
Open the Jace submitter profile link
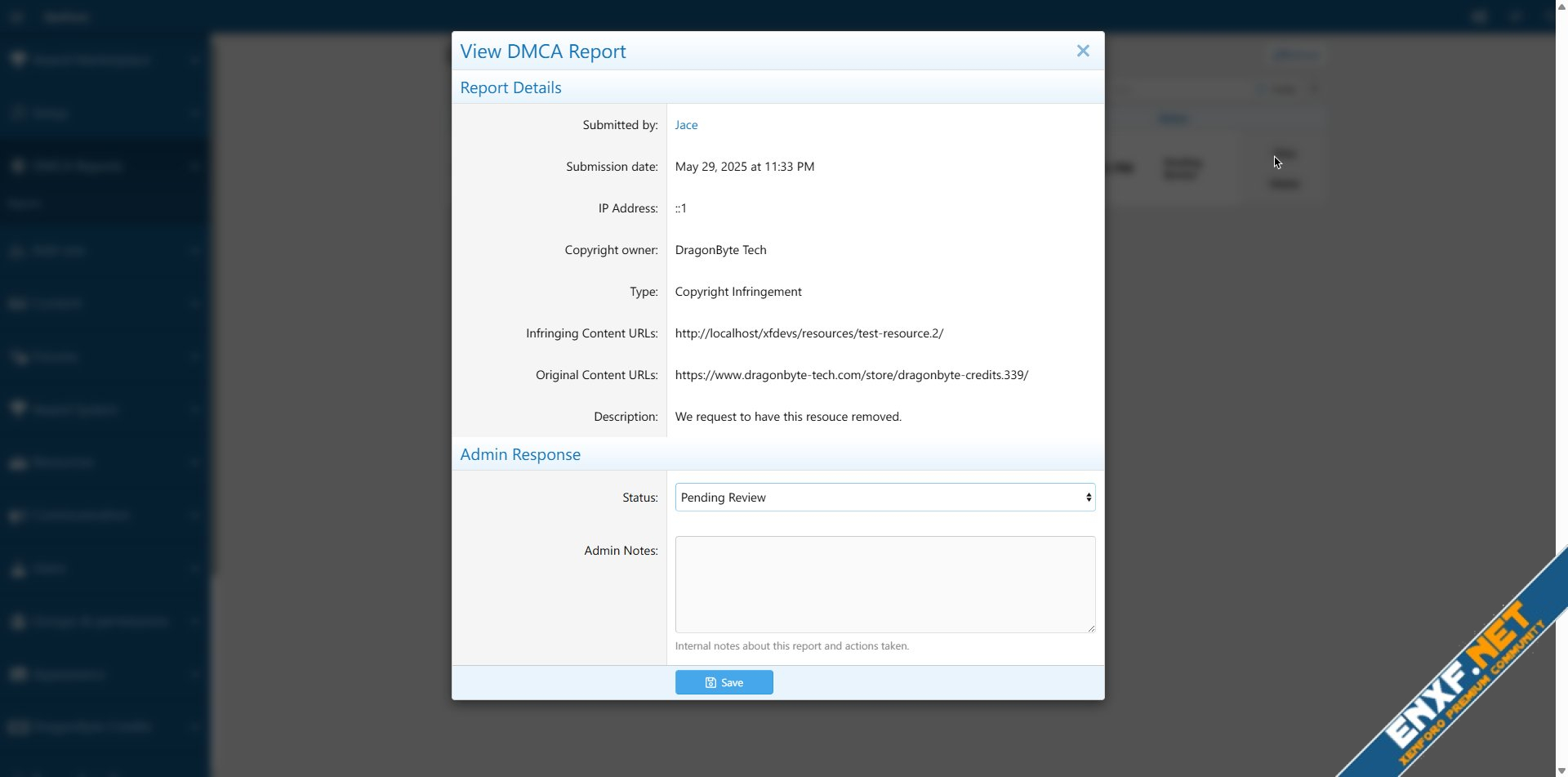tap(686, 125)
